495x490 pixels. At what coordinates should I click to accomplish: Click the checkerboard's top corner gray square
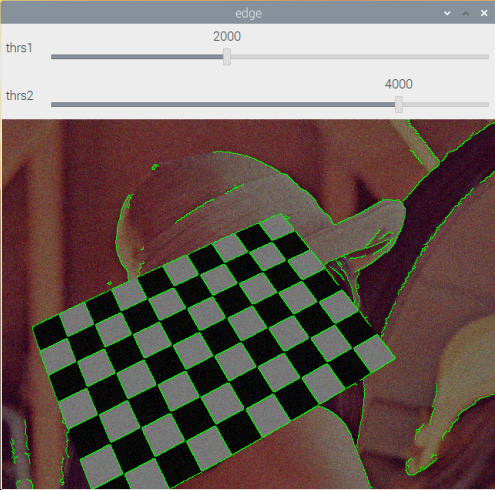coord(277,227)
